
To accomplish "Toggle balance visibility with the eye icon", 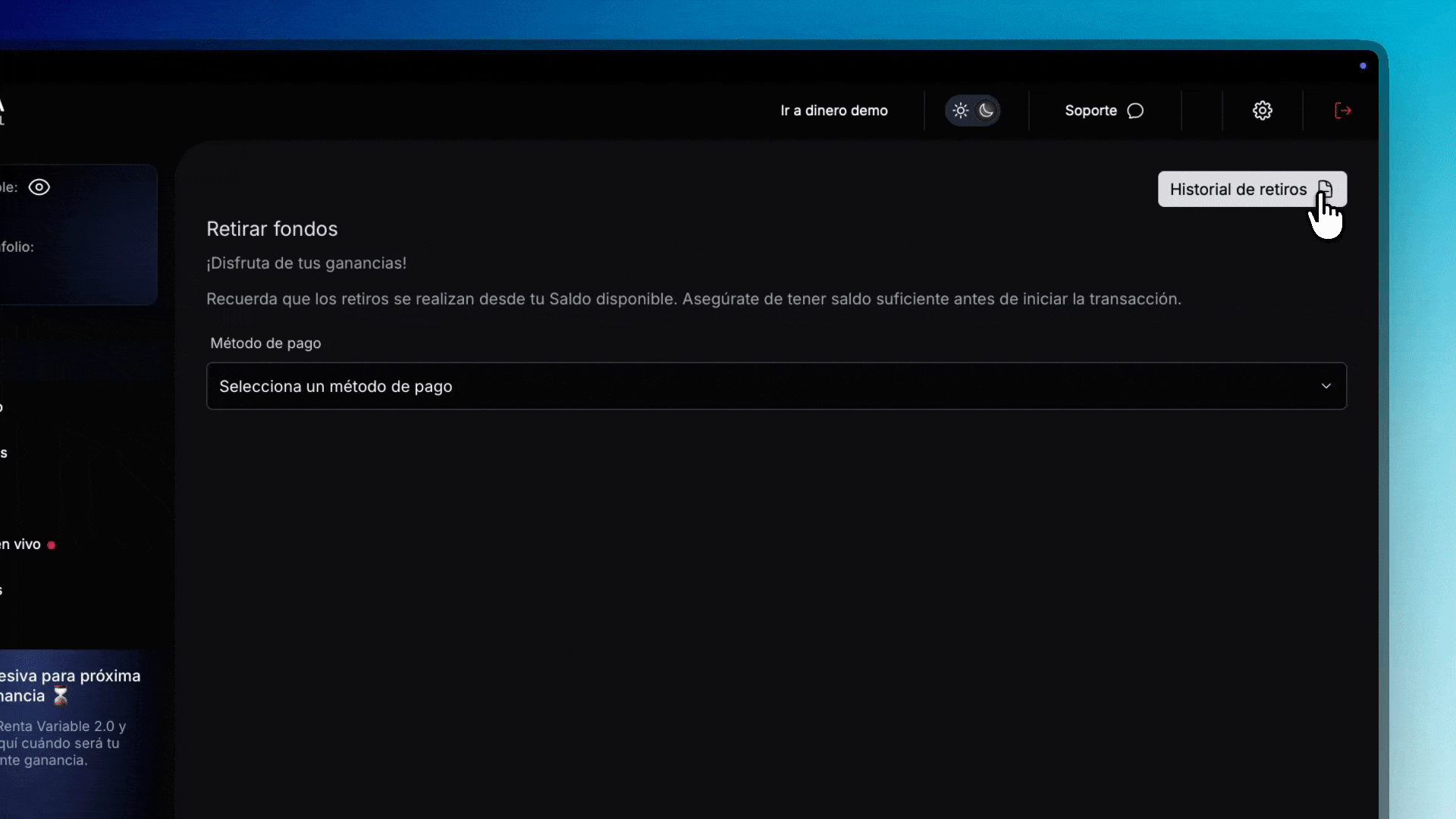I will pos(39,187).
